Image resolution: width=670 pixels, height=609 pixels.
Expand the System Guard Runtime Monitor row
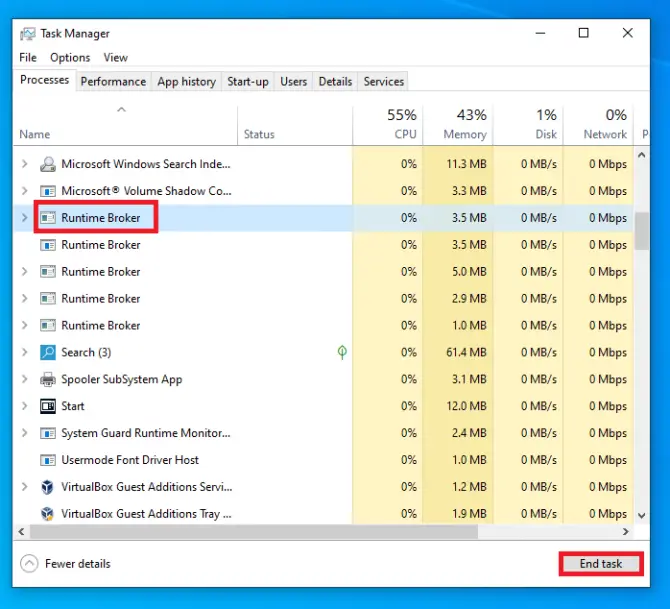[x=24, y=433]
